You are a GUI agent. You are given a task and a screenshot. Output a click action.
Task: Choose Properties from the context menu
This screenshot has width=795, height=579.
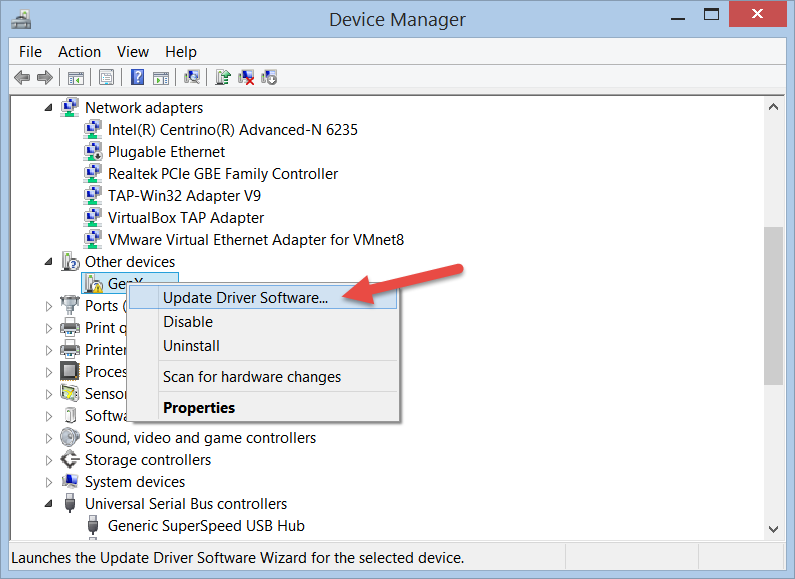[263, 408]
